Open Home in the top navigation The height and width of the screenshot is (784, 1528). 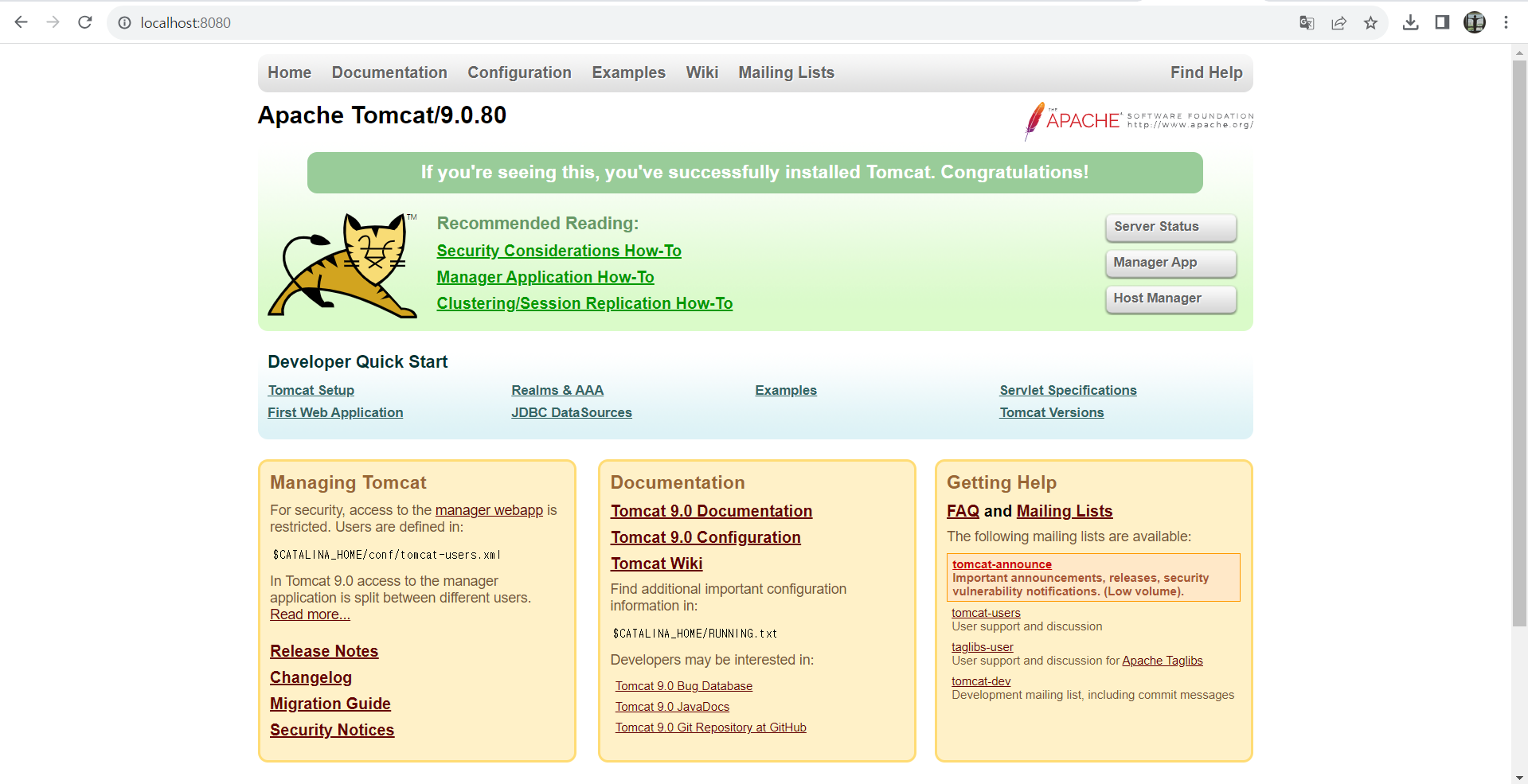(290, 72)
